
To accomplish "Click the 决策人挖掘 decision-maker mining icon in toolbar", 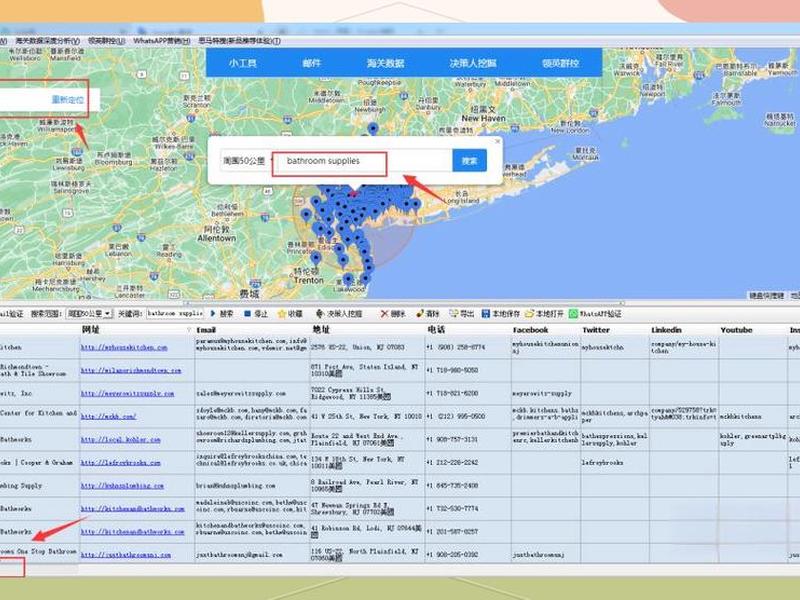I will pos(320,314).
